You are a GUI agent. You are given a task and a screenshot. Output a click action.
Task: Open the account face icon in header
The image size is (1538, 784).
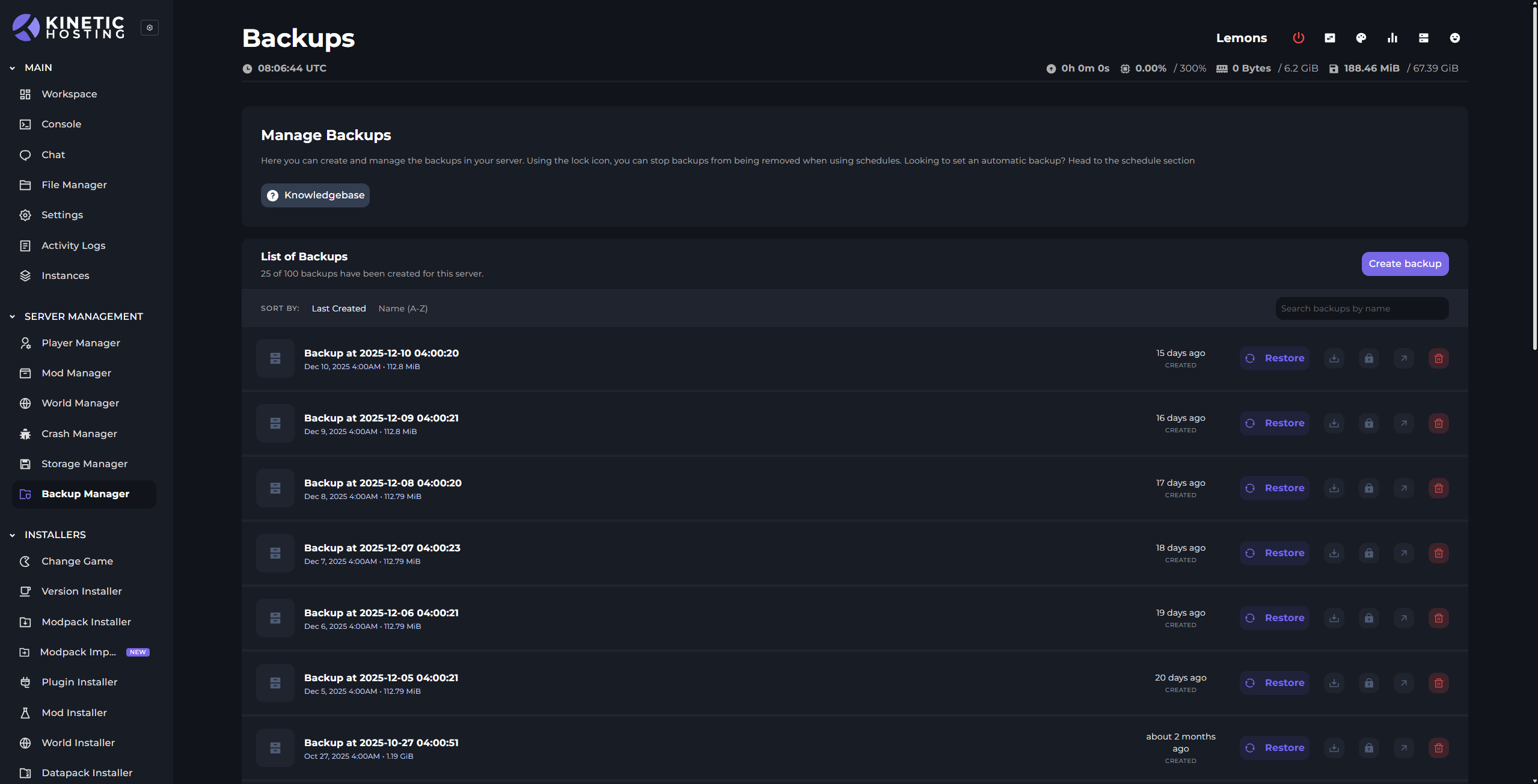click(1454, 38)
